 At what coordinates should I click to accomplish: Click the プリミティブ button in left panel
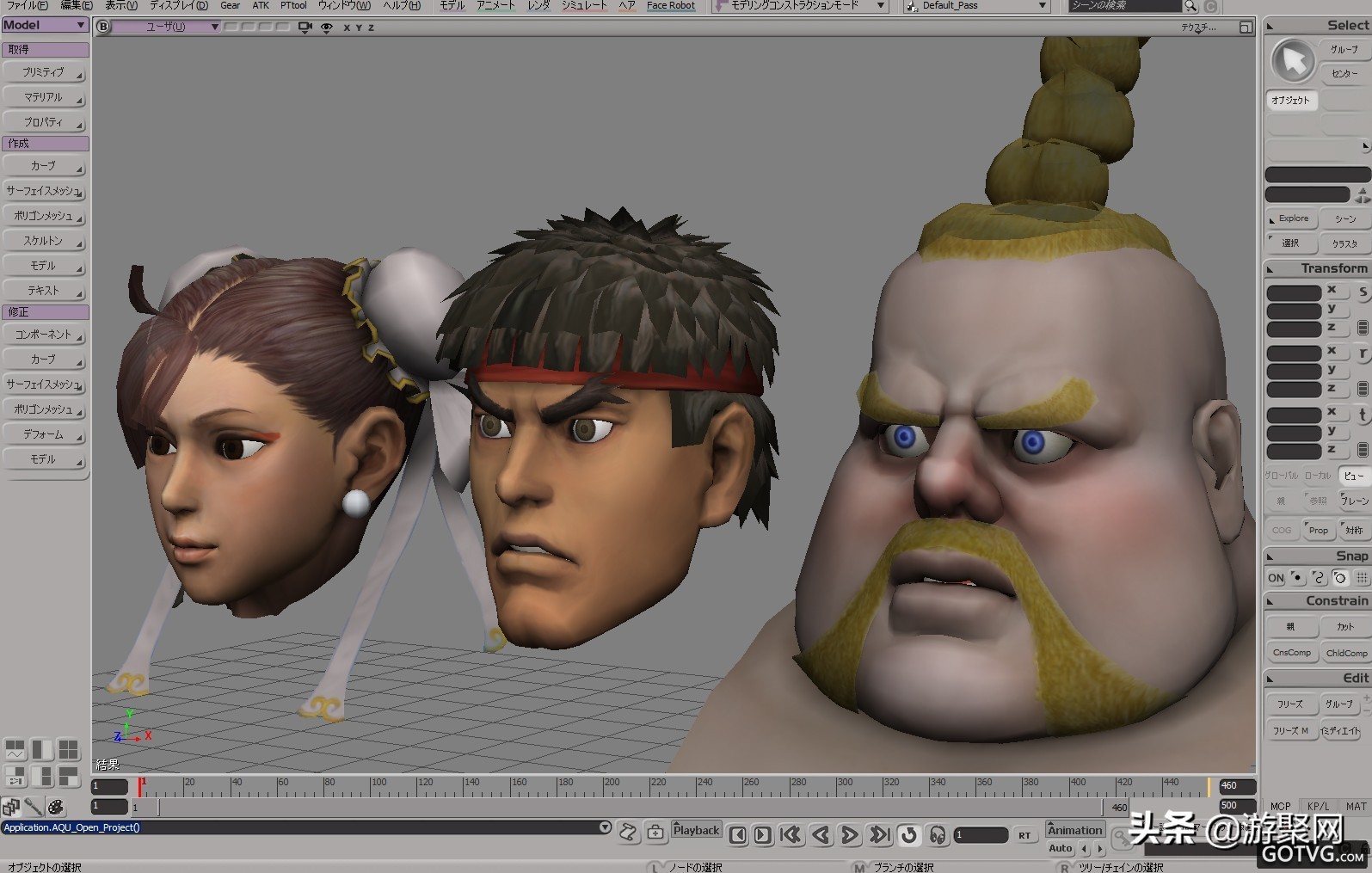[x=45, y=73]
